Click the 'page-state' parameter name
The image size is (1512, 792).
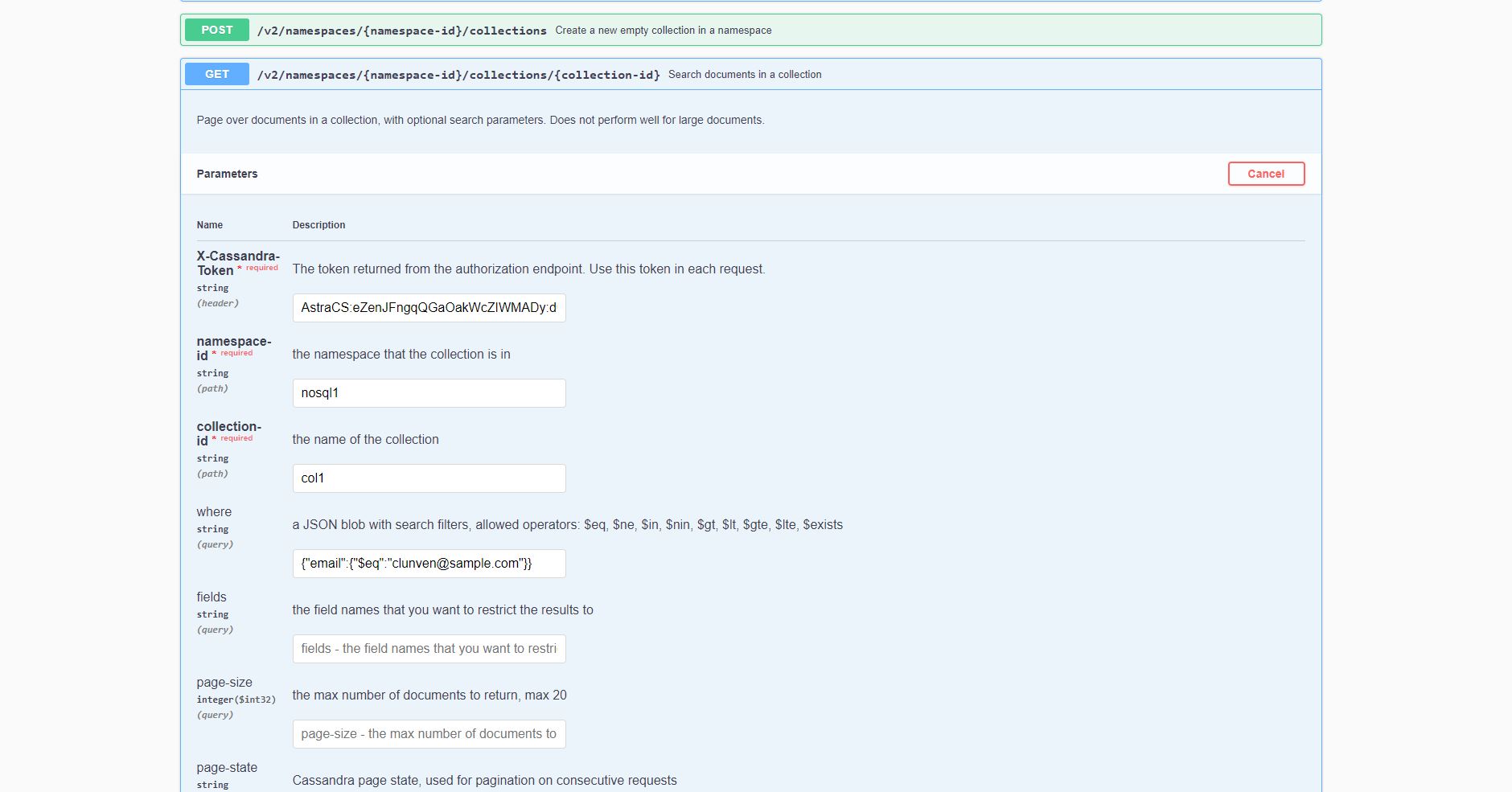(x=227, y=767)
